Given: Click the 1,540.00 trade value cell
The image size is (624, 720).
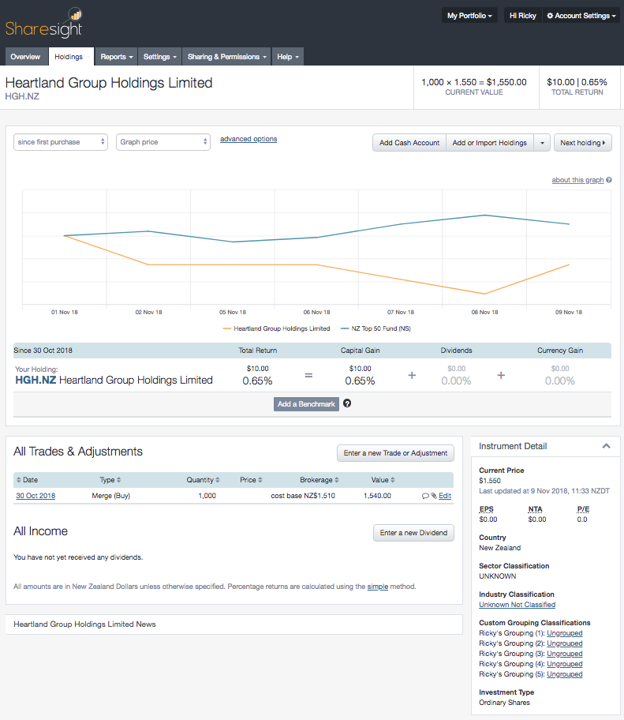Looking at the screenshot, I should tap(377, 496).
